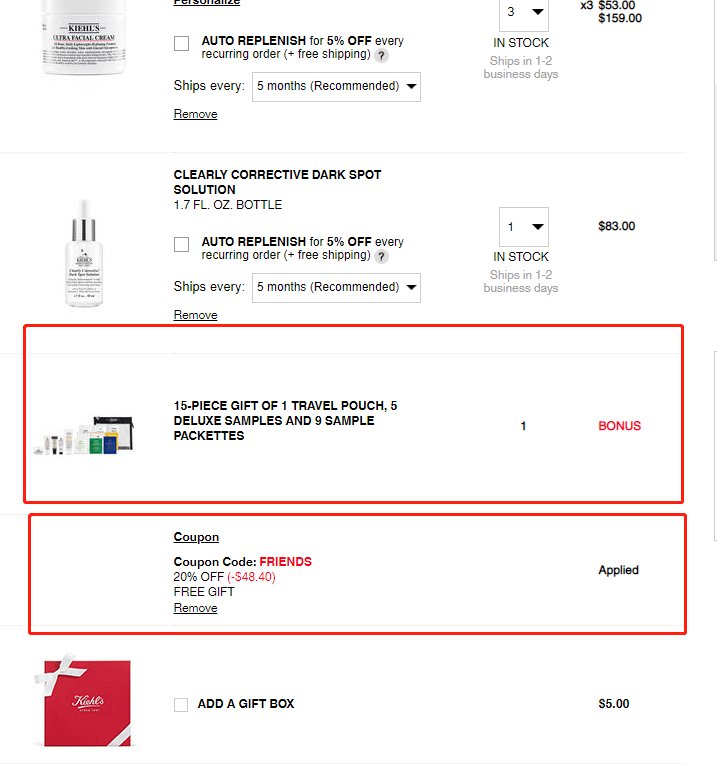The image size is (717, 765).
Task: Open the Dark Spot Solution bottle image
Action: (x=84, y=253)
